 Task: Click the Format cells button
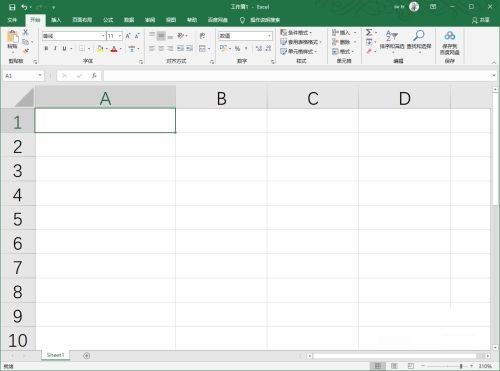(x=343, y=51)
